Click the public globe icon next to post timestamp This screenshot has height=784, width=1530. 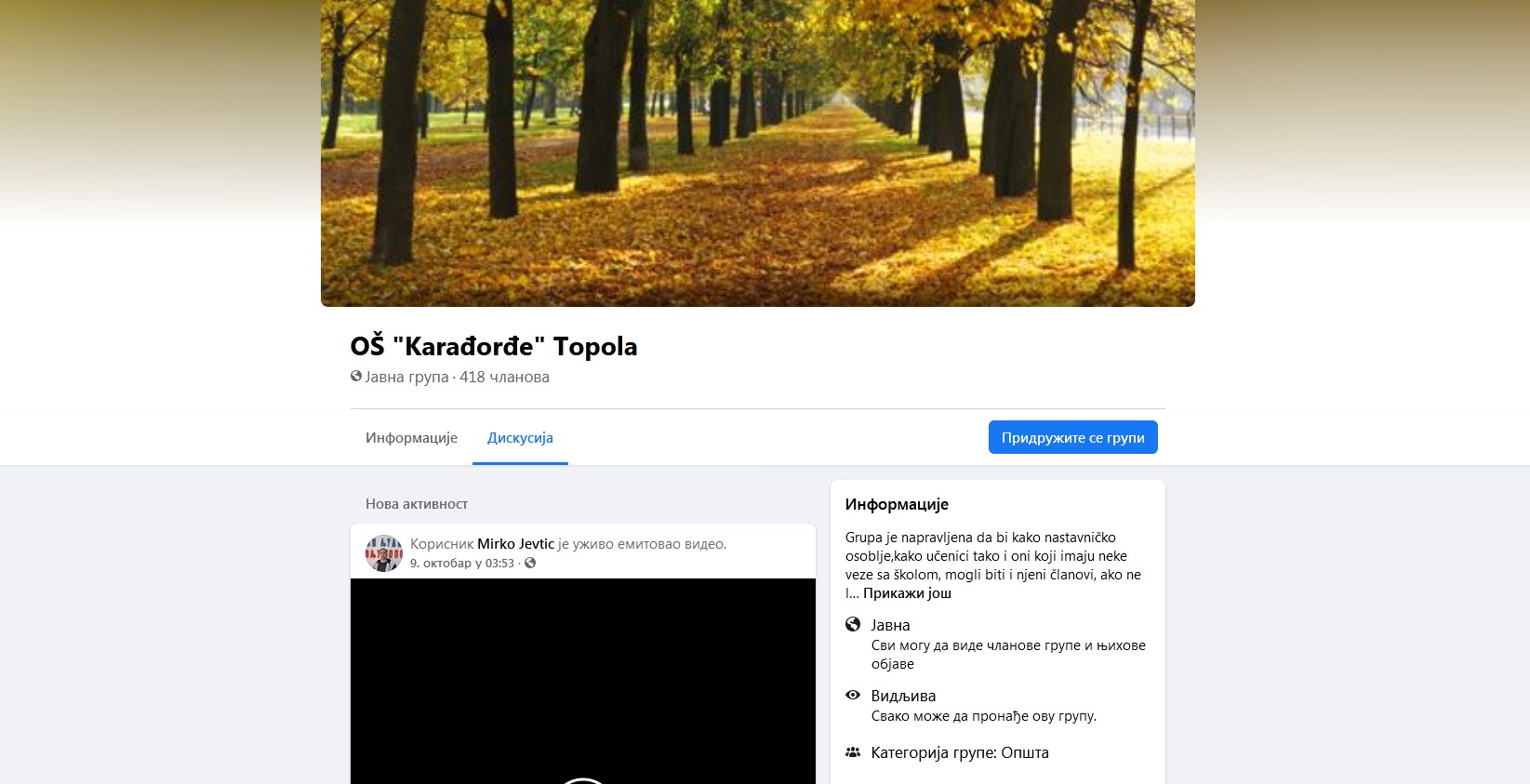click(x=530, y=564)
